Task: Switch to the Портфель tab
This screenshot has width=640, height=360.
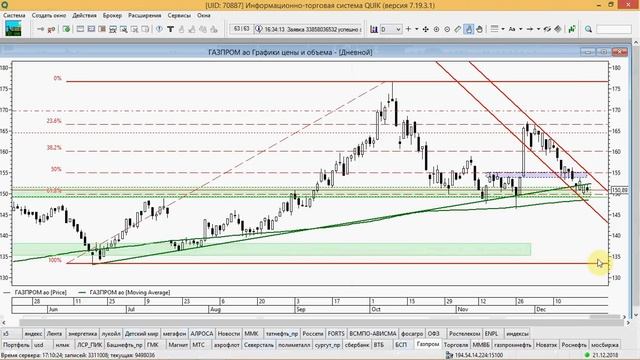Action: coord(16,345)
